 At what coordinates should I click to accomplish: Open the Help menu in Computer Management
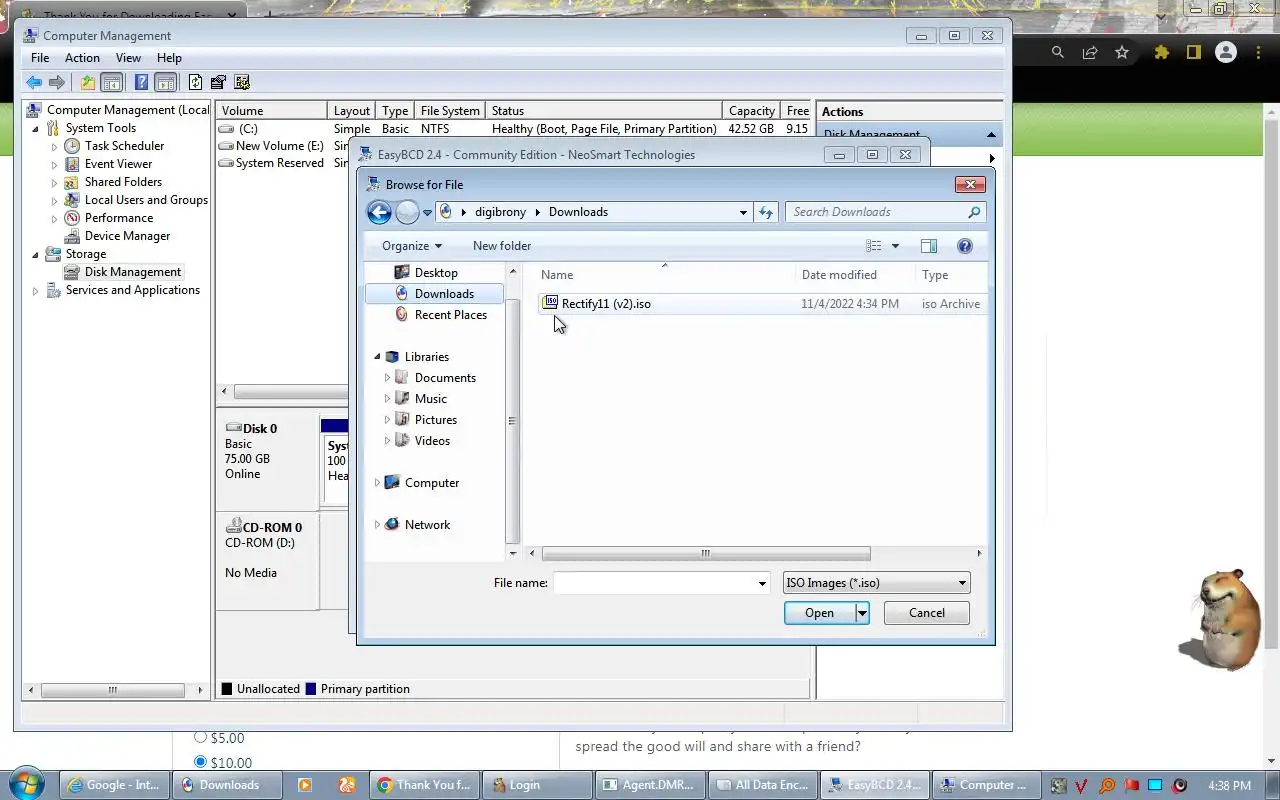(169, 58)
